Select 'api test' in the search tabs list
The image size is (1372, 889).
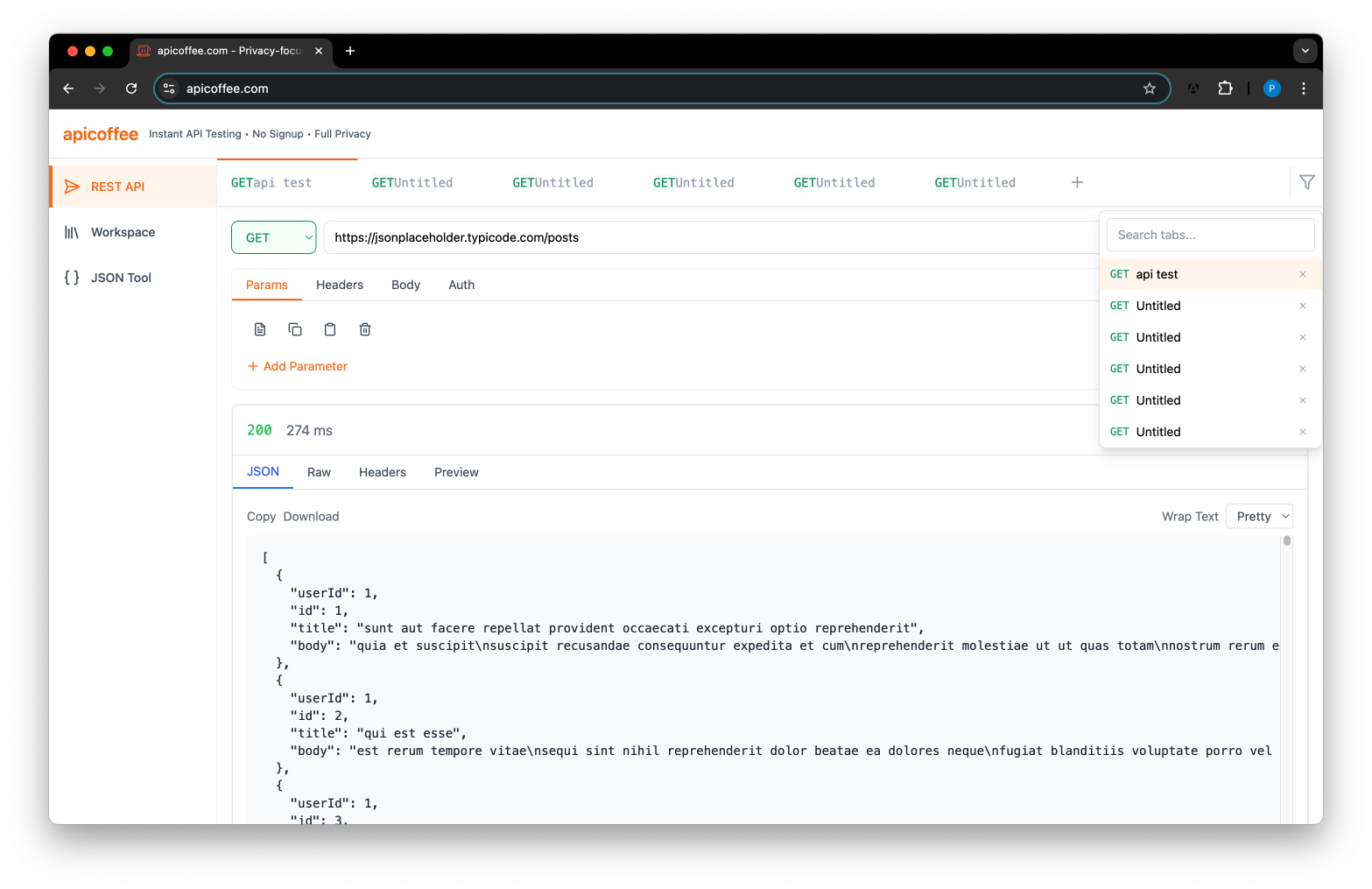click(1211, 274)
